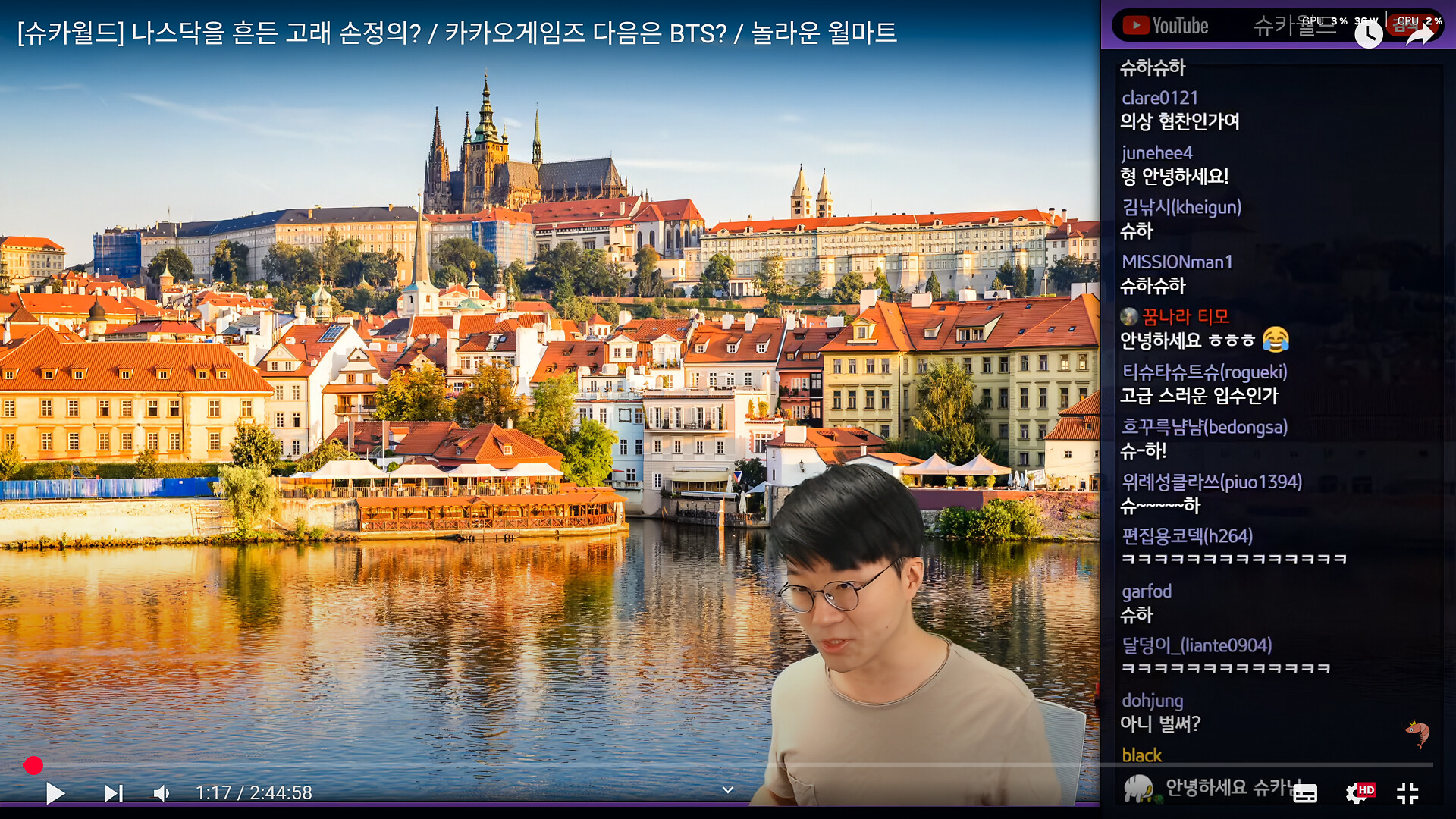
Task: Click the elephant avatar at chat bottom
Action: (1138, 789)
